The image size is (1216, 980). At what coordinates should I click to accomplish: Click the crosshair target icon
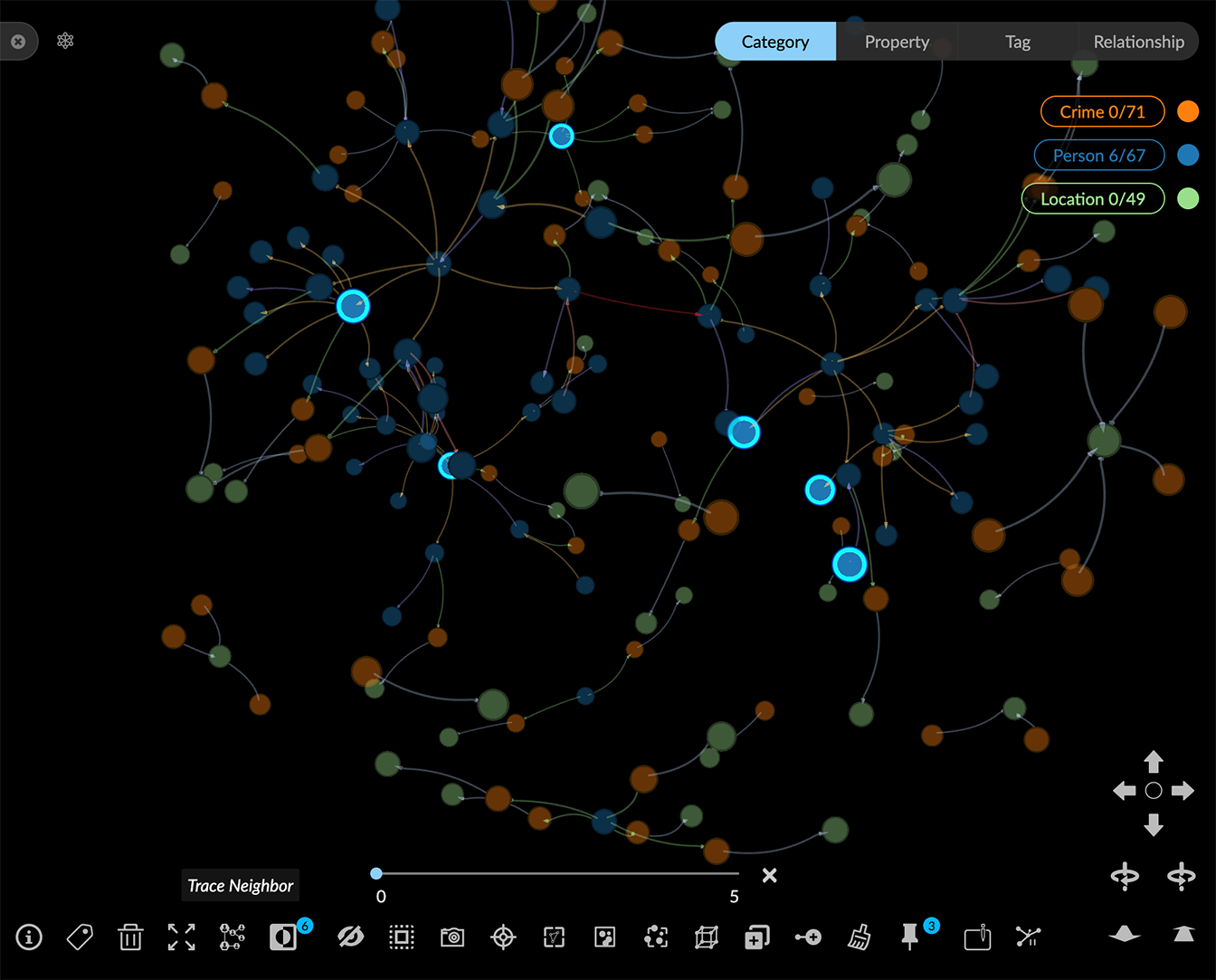point(503,937)
